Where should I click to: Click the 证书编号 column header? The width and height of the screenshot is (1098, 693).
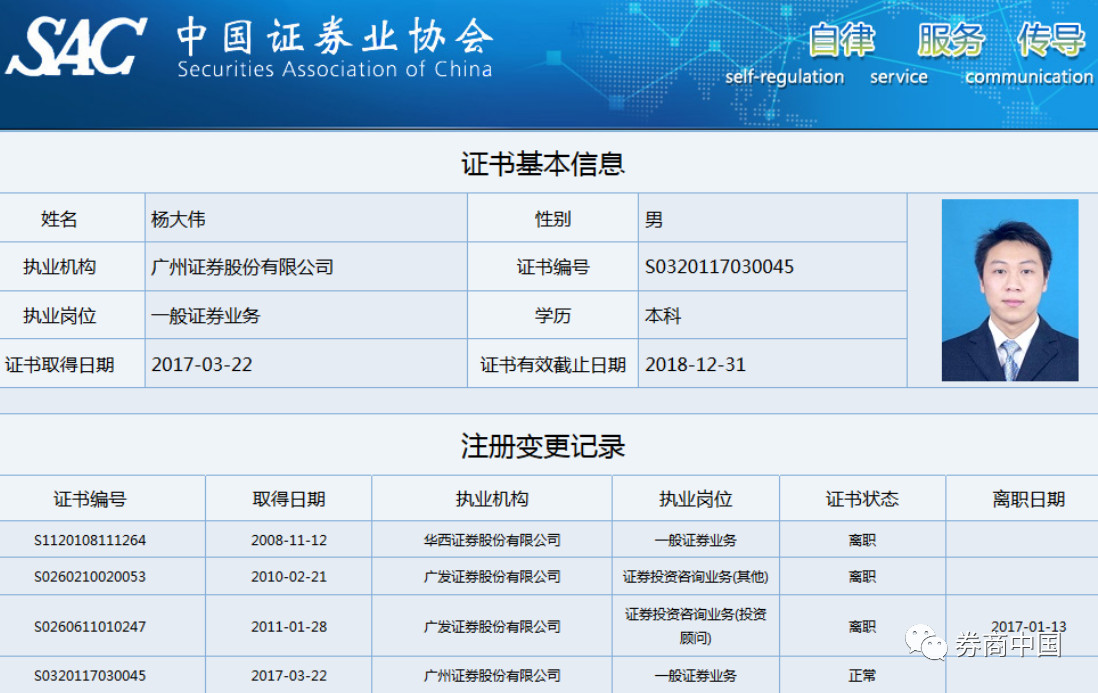click(90, 499)
